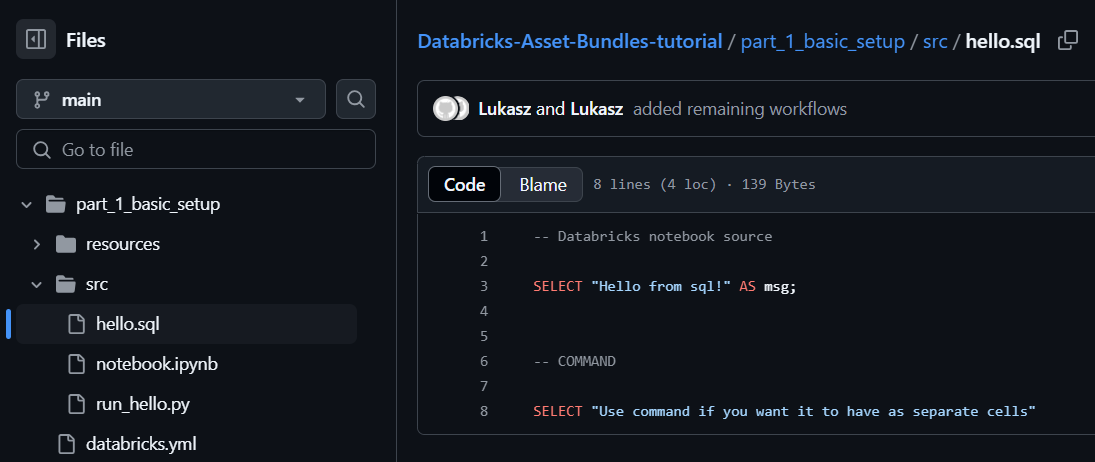Click line number 1 in code

click(x=484, y=236)
